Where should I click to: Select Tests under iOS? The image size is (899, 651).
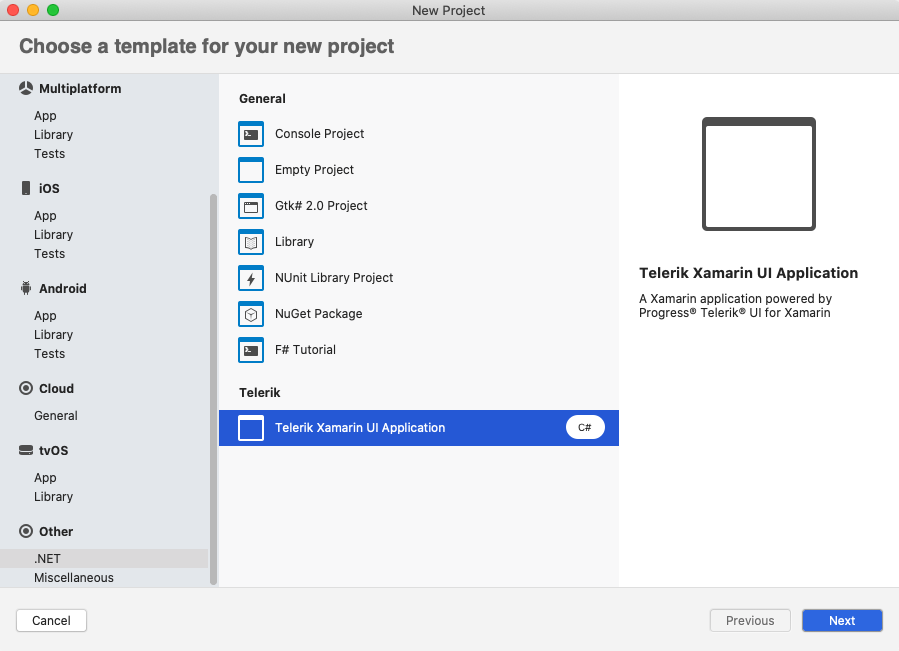49,254
